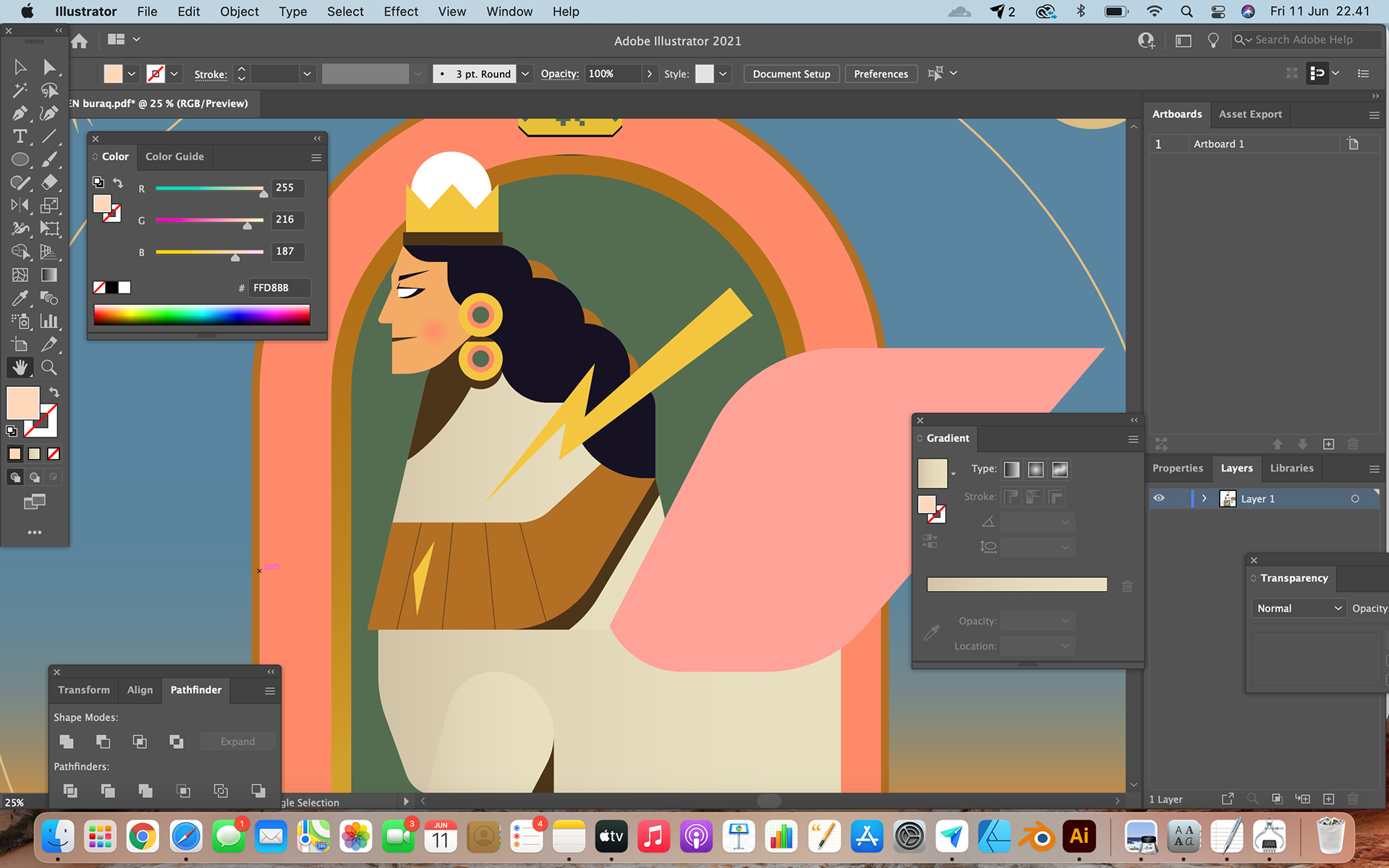Viewport: 1389px width, 868px height.
Task: Select the Direct Selection tool
Action: (x=48, y=67)
